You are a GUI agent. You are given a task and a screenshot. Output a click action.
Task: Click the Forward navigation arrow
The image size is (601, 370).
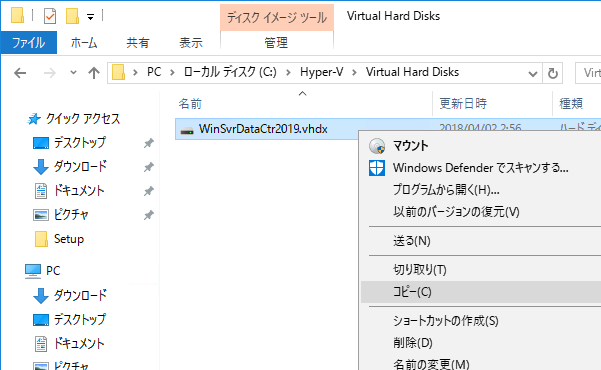(x=50, y=73)
